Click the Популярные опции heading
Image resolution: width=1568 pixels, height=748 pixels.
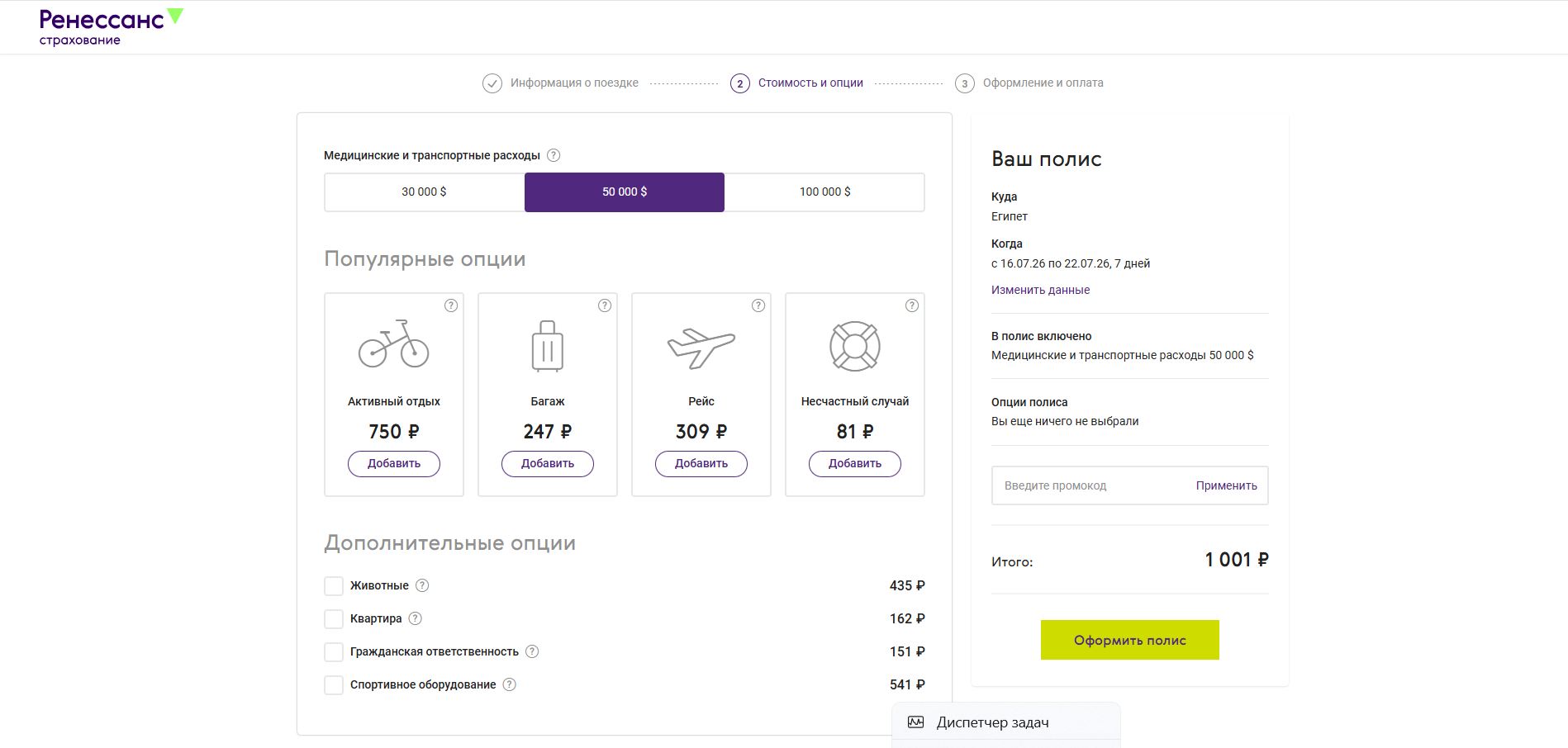425,259
